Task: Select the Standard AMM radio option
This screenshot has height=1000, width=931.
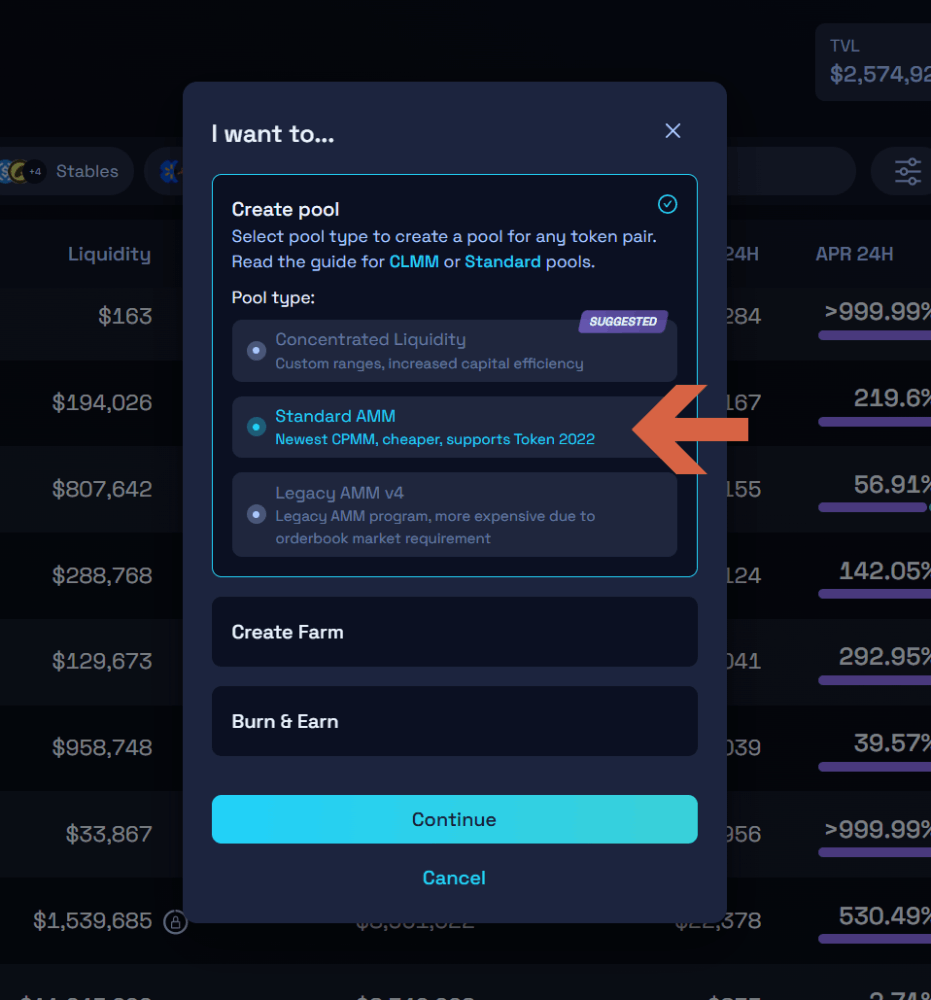Action: coord(256,427)
